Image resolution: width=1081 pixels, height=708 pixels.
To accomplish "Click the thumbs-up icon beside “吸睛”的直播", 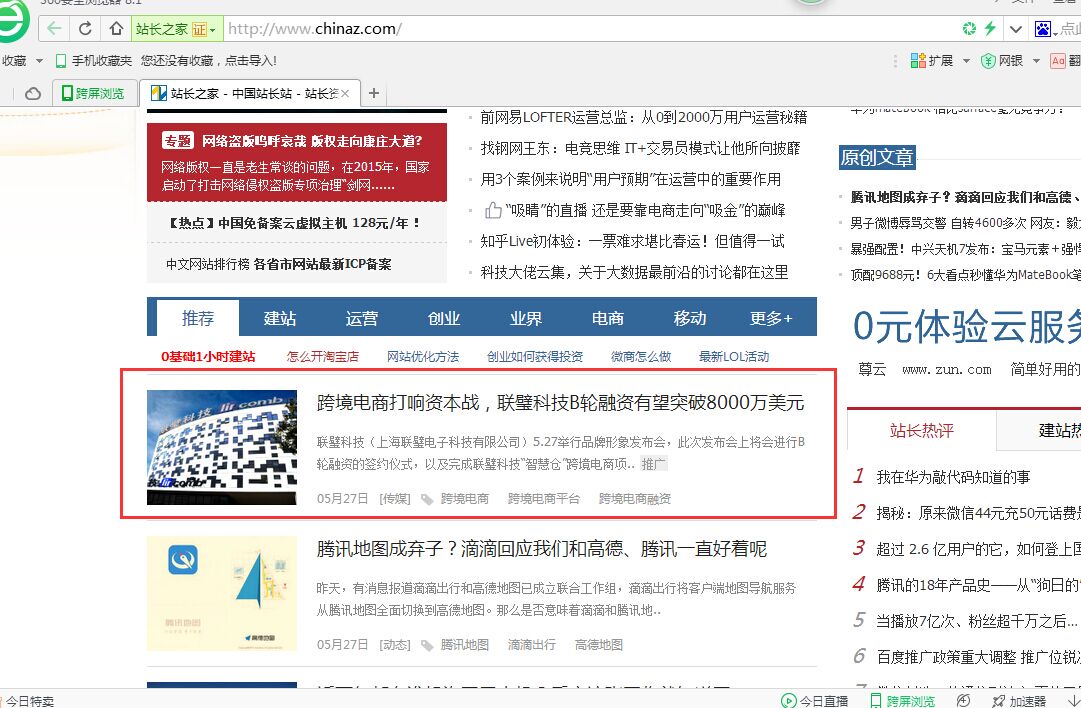I will tap(493, 210).
